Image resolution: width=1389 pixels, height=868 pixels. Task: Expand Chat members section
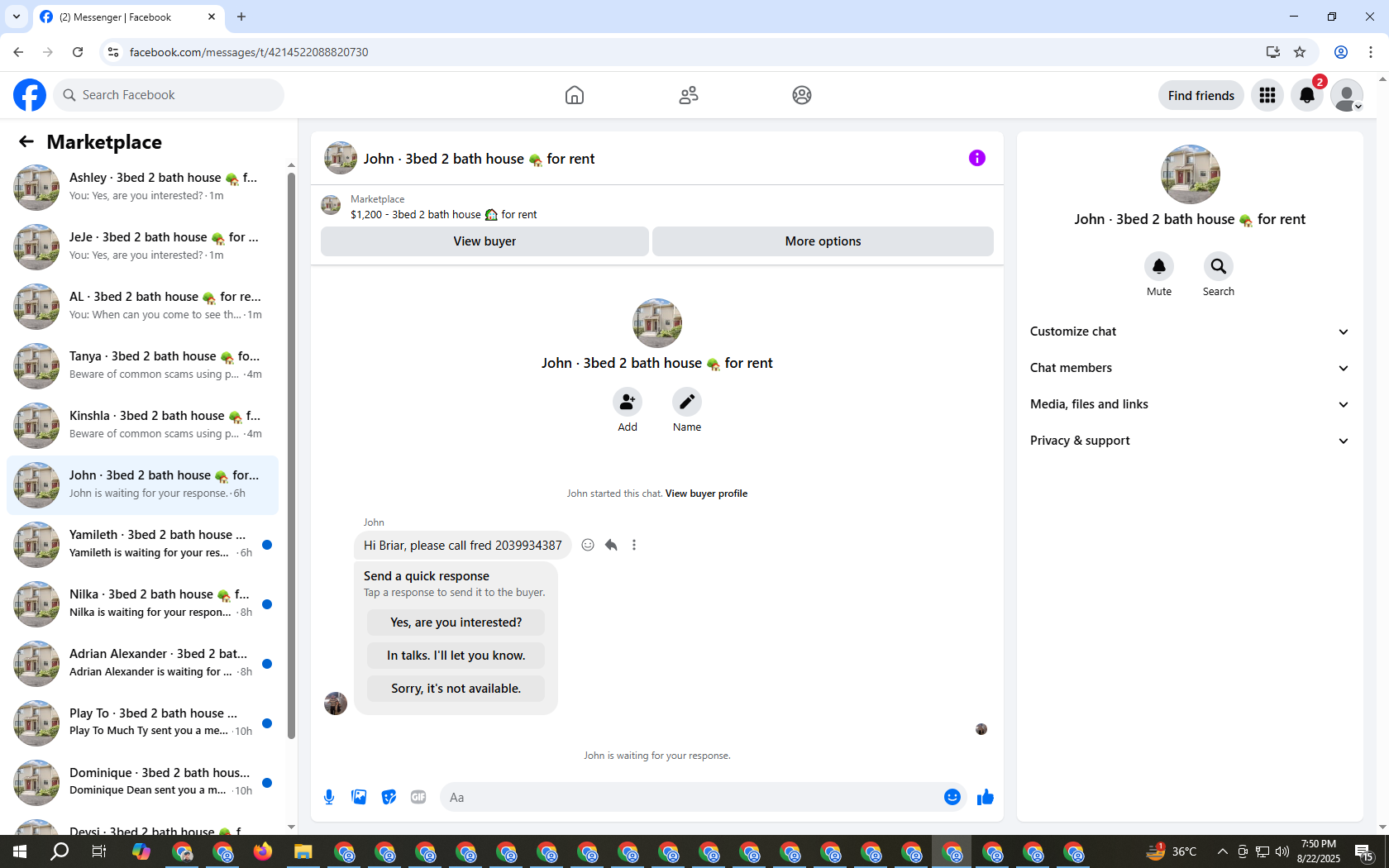coord(1190,368)
